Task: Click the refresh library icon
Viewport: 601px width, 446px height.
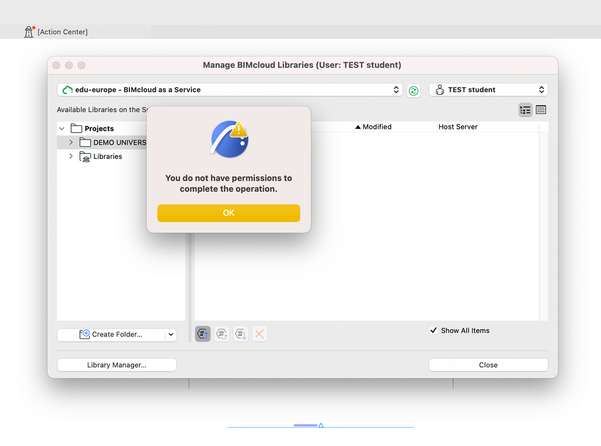Action: [x=222, y=334]
